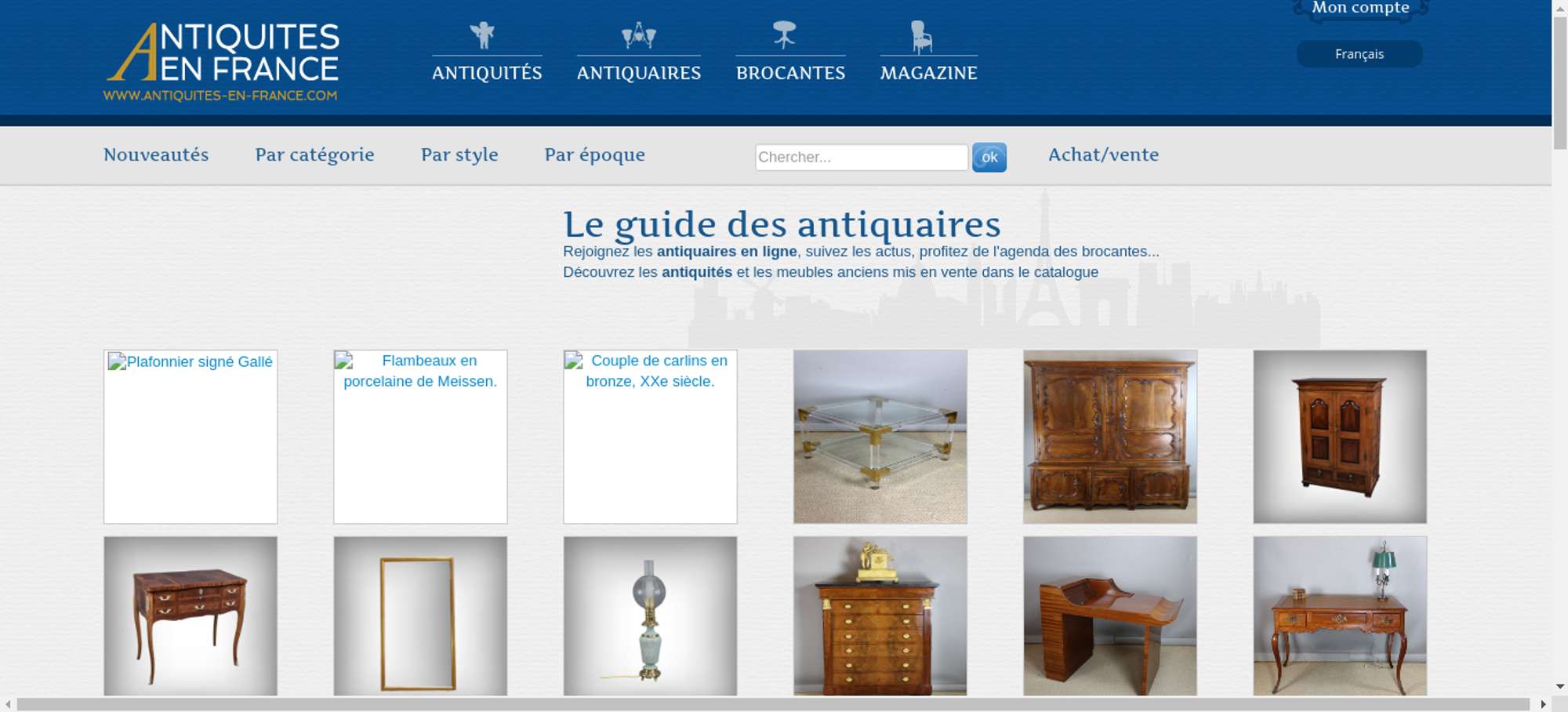Open the glass and brass coffee table thumbnail

(880, 436)
